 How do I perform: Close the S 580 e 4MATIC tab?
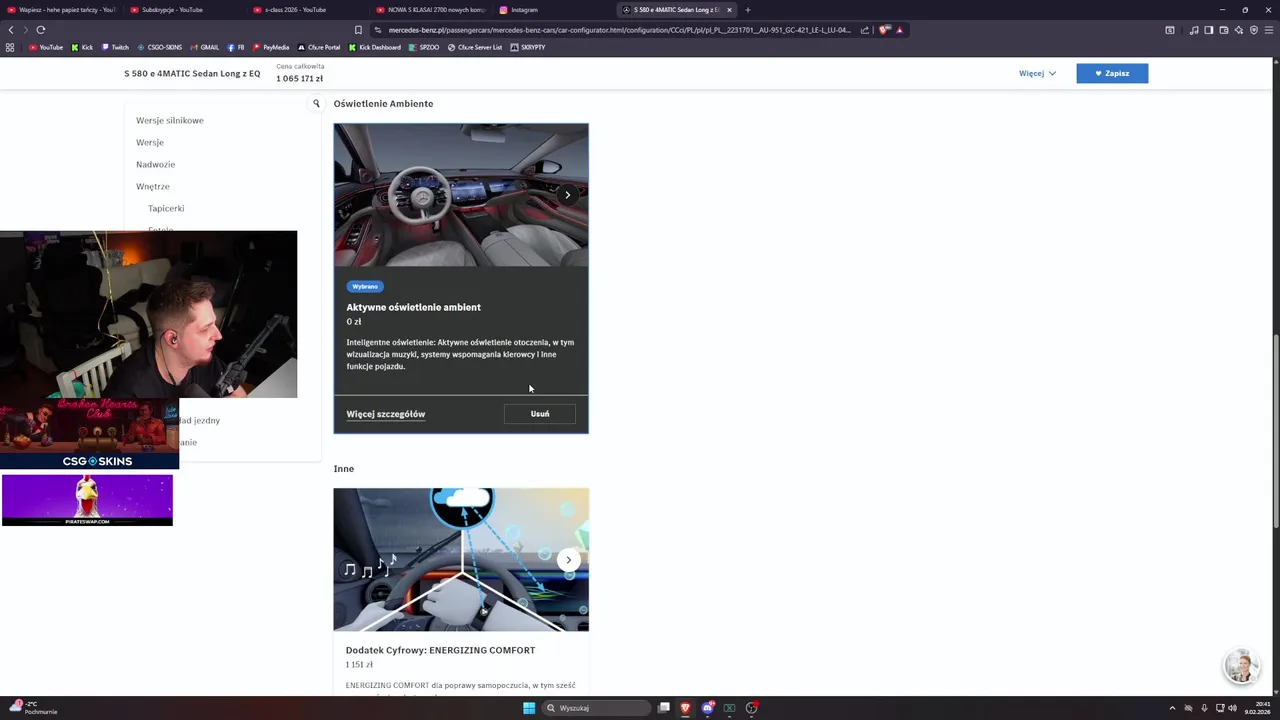729,10
